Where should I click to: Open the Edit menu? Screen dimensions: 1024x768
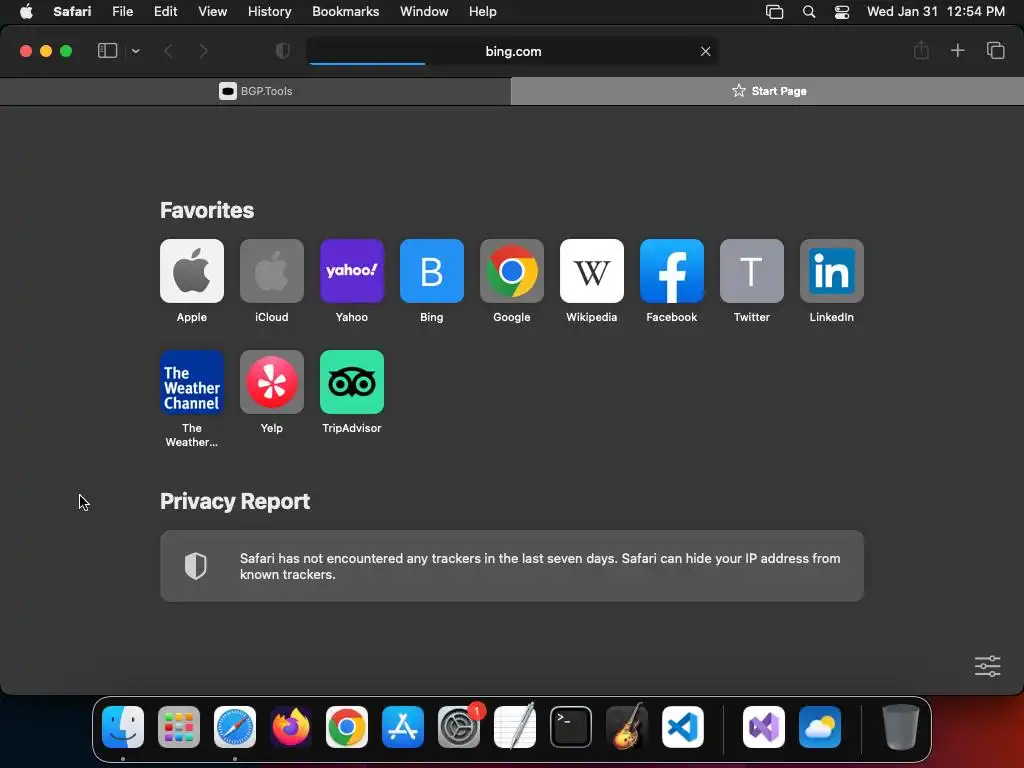click(165, 12)
